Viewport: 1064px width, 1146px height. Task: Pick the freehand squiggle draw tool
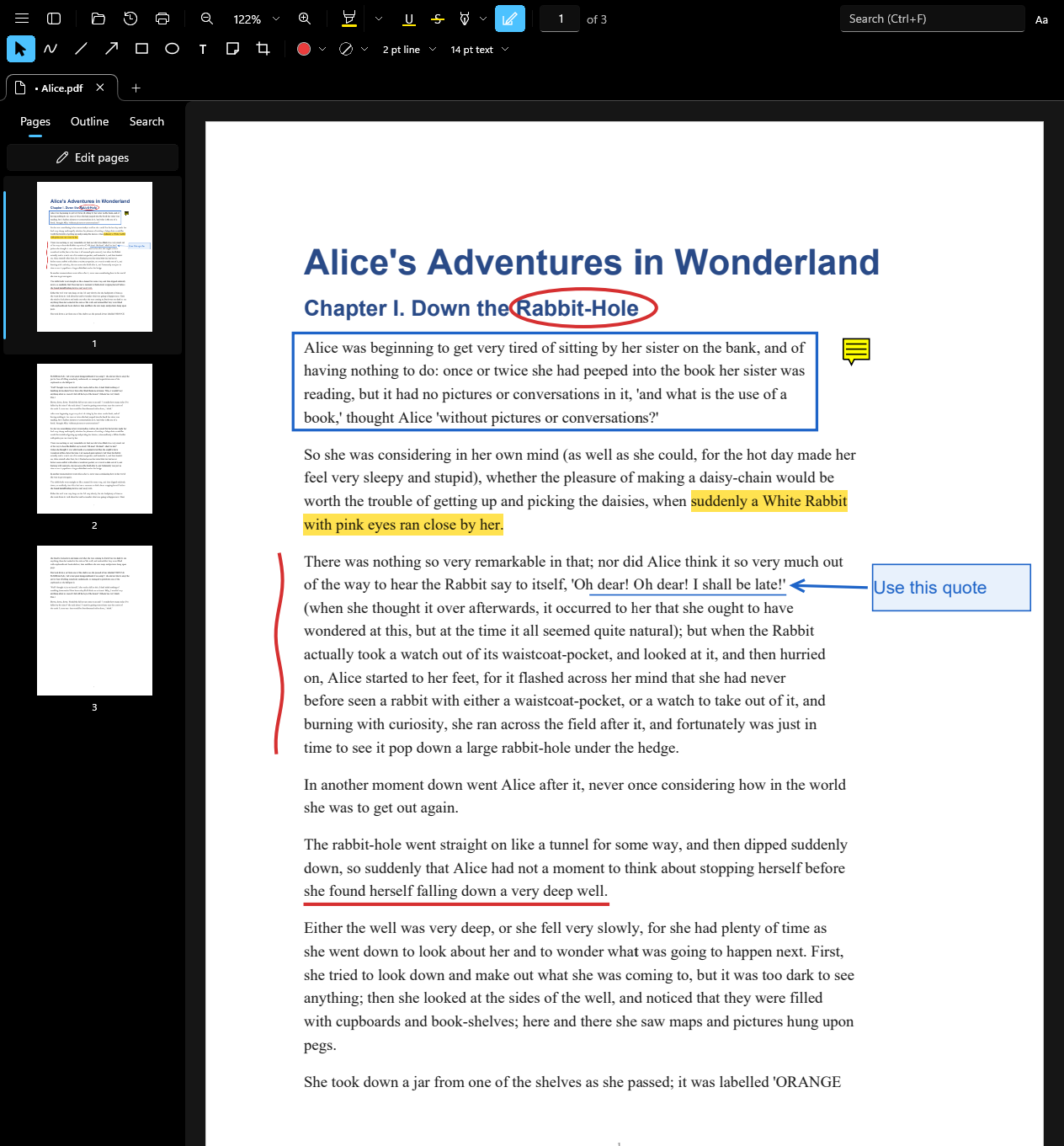tap(51, 49)
